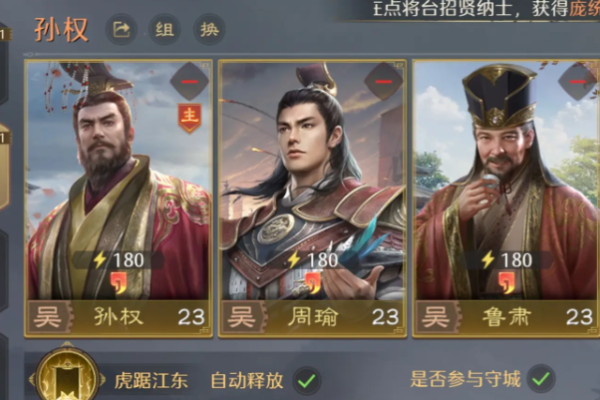Click the 主 leader badge on 孙权
The height and width of the screenshot is (400, 600).
190,118
